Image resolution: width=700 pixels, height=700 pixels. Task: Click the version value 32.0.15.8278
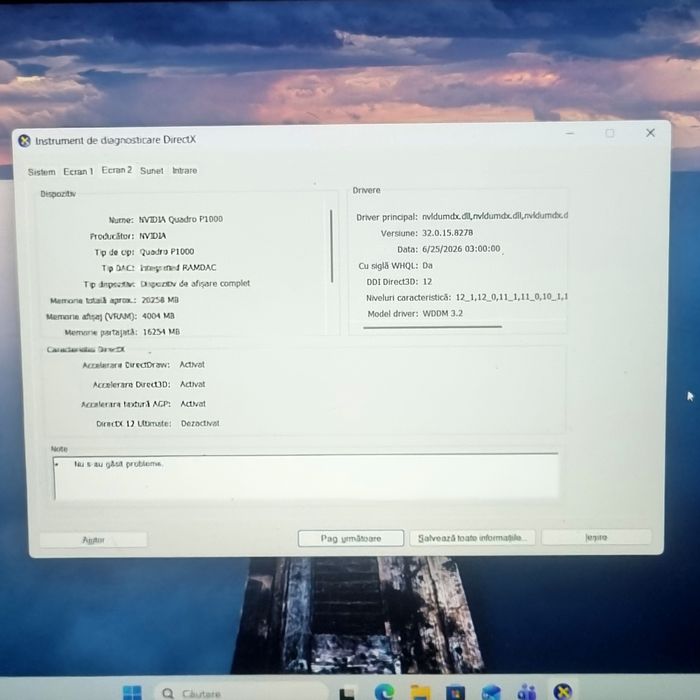coord(447,233)
